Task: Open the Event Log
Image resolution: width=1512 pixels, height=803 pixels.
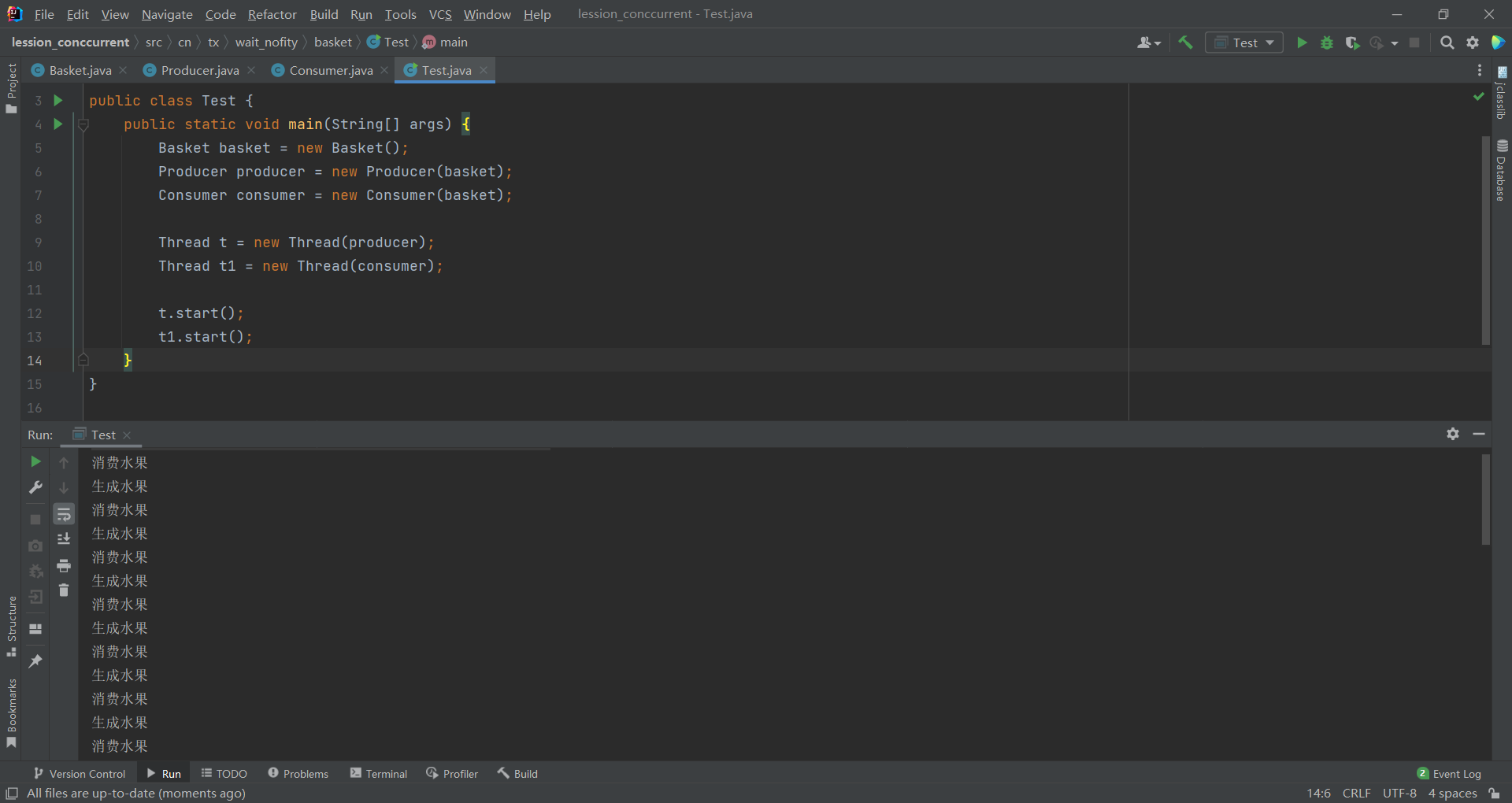Action: point(1449,774)
